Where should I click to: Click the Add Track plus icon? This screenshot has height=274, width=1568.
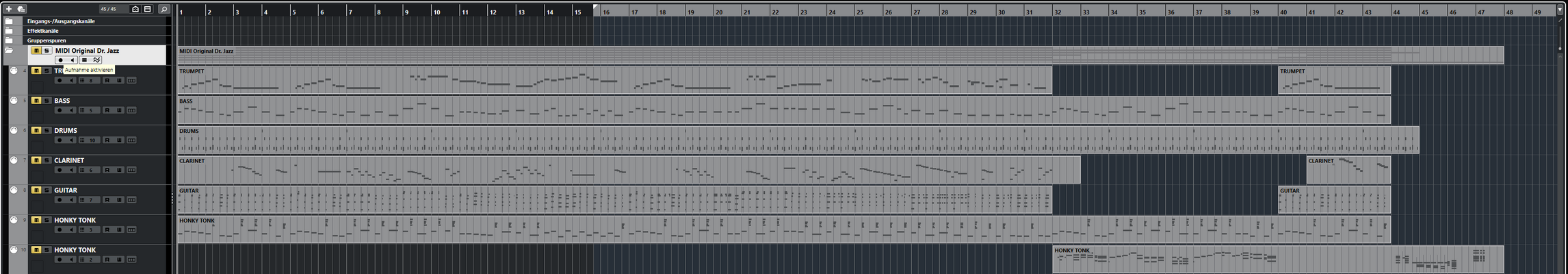[x=9, y=9]
